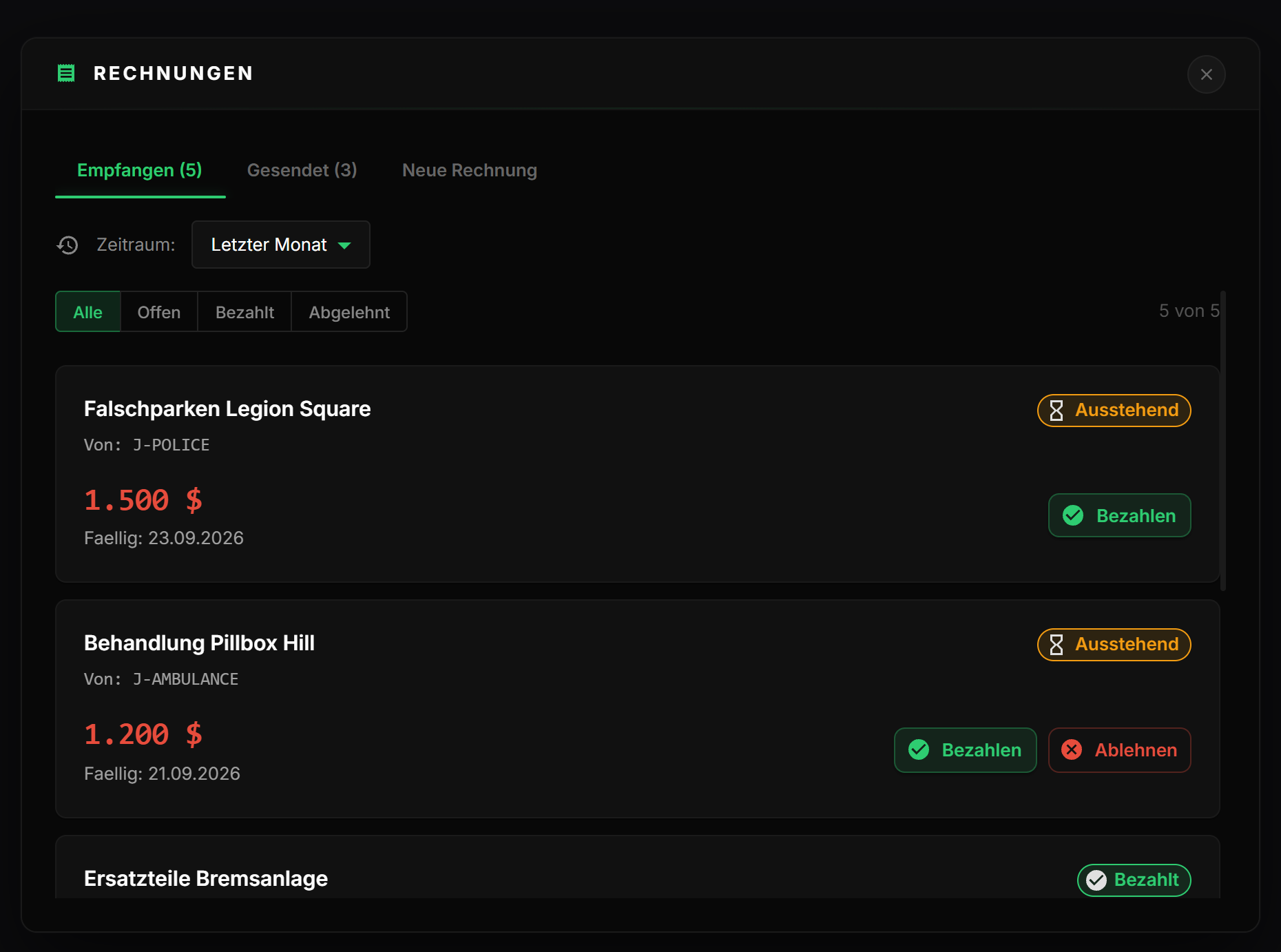Viewport: 1281px width, 952px height.
Task: Filter invoices by Offen
Action: coord(159,312)
